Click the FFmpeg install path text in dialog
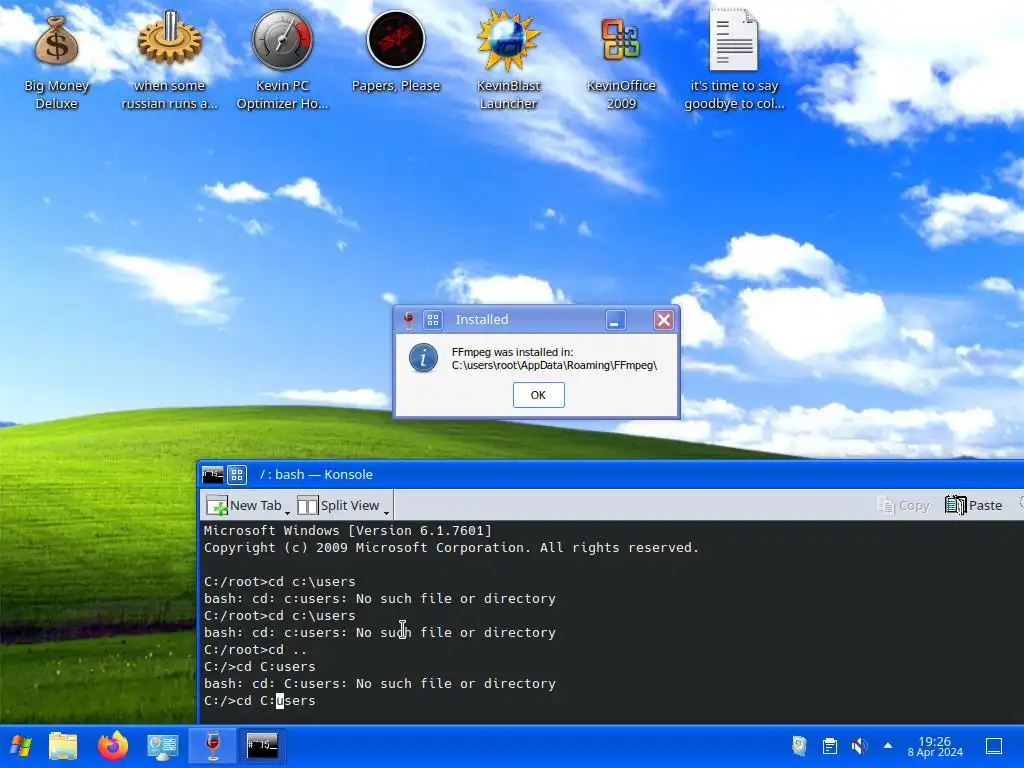The image size is (1024, 768). (x=554, y=366)
